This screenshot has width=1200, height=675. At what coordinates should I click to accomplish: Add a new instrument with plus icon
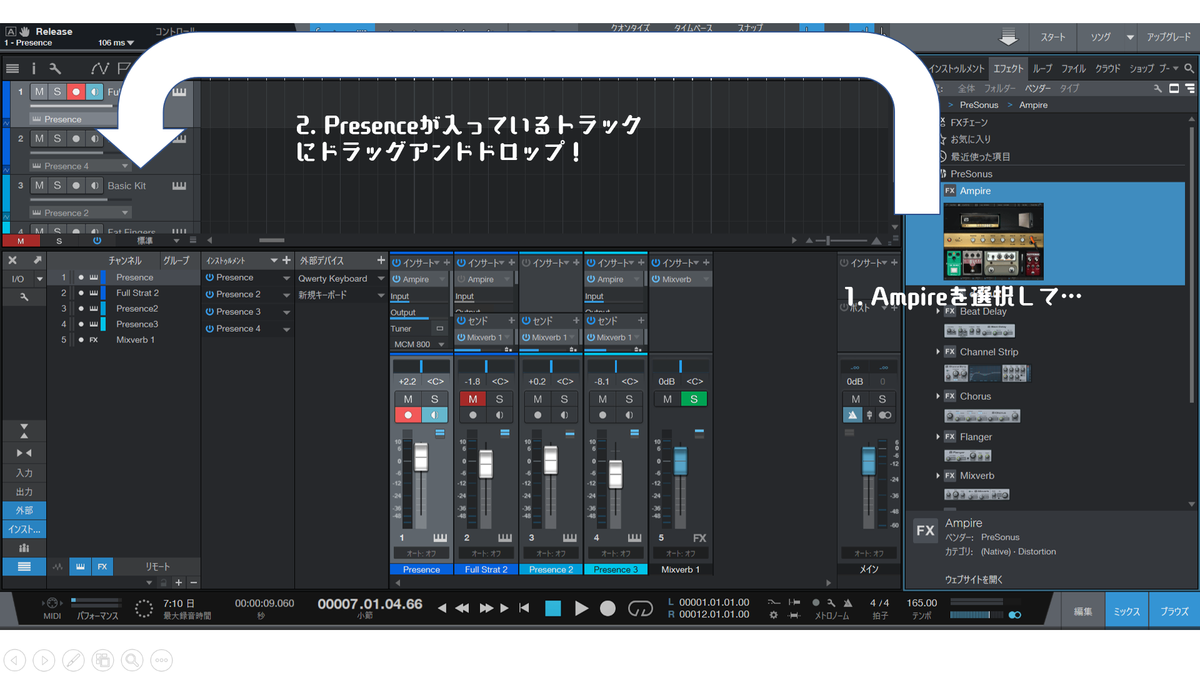coord(287,260)
